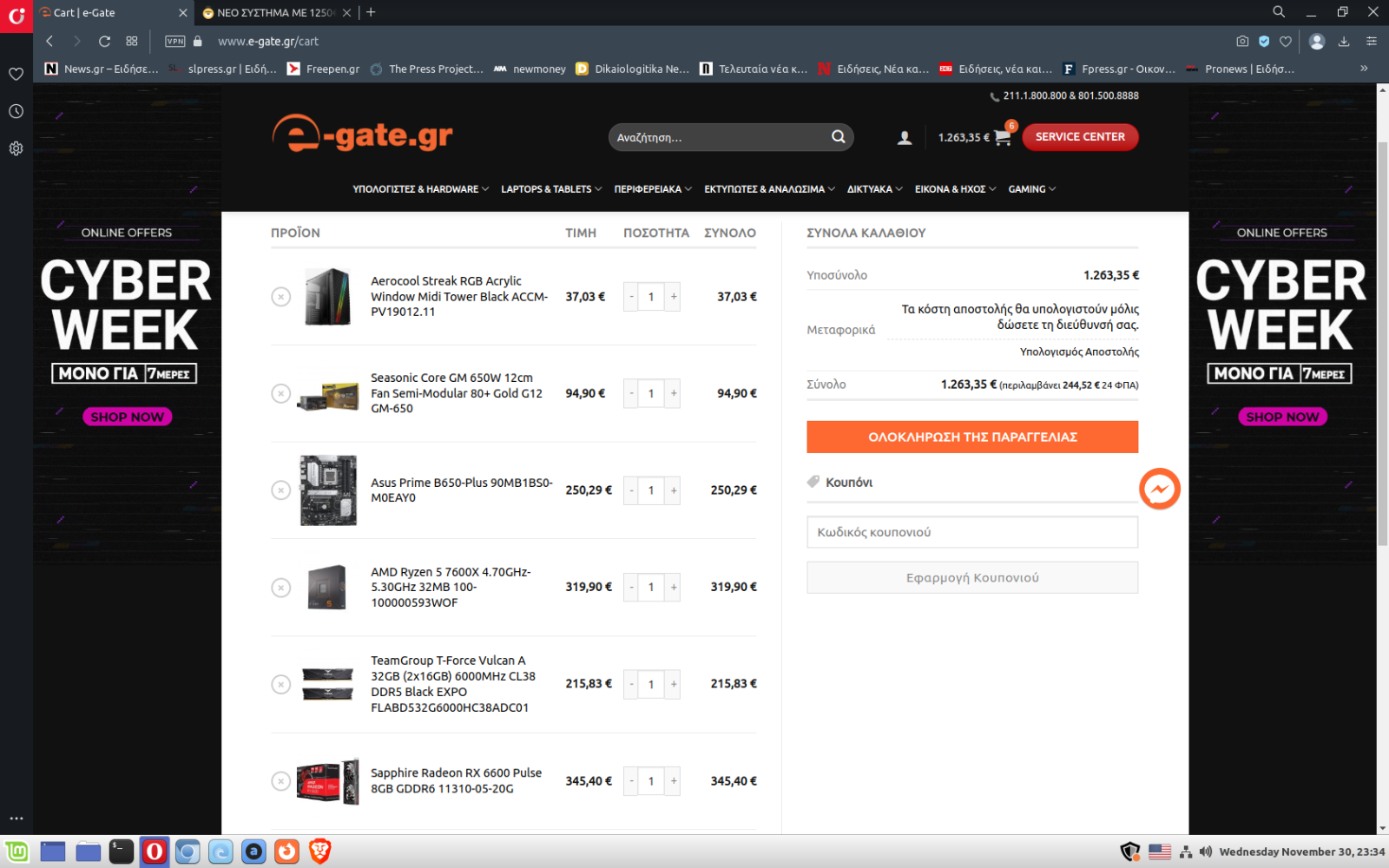The height and width of the screenshot is (868, 1389).
Task: Increase quantity of Sapphire Radeon RX 6600
Action: coord(674,781)
